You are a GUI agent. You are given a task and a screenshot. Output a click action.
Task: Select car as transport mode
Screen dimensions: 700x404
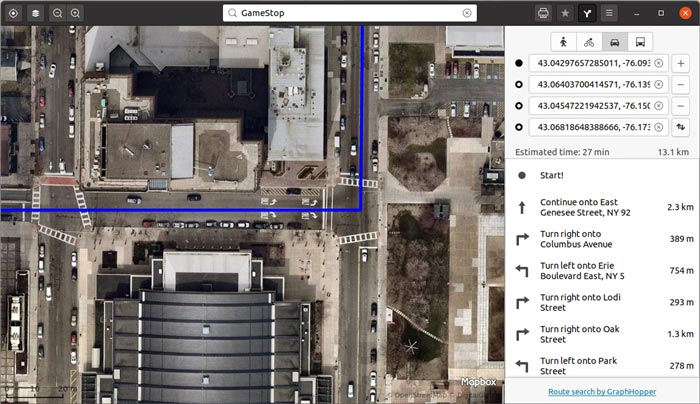(x=615, y=42)
